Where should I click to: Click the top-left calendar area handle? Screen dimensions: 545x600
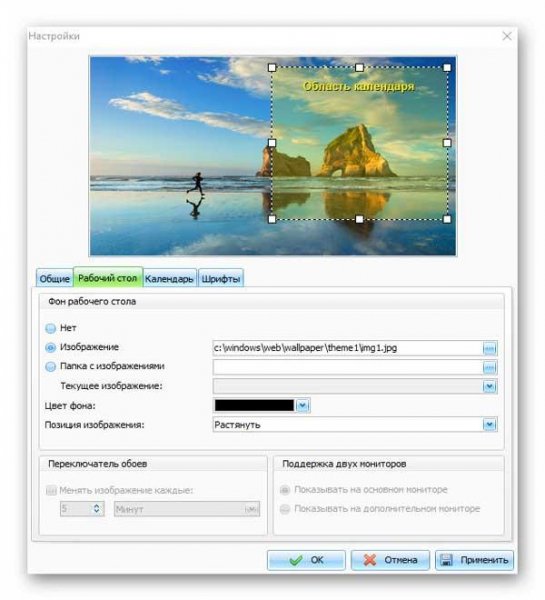click(x=272, y=68)
